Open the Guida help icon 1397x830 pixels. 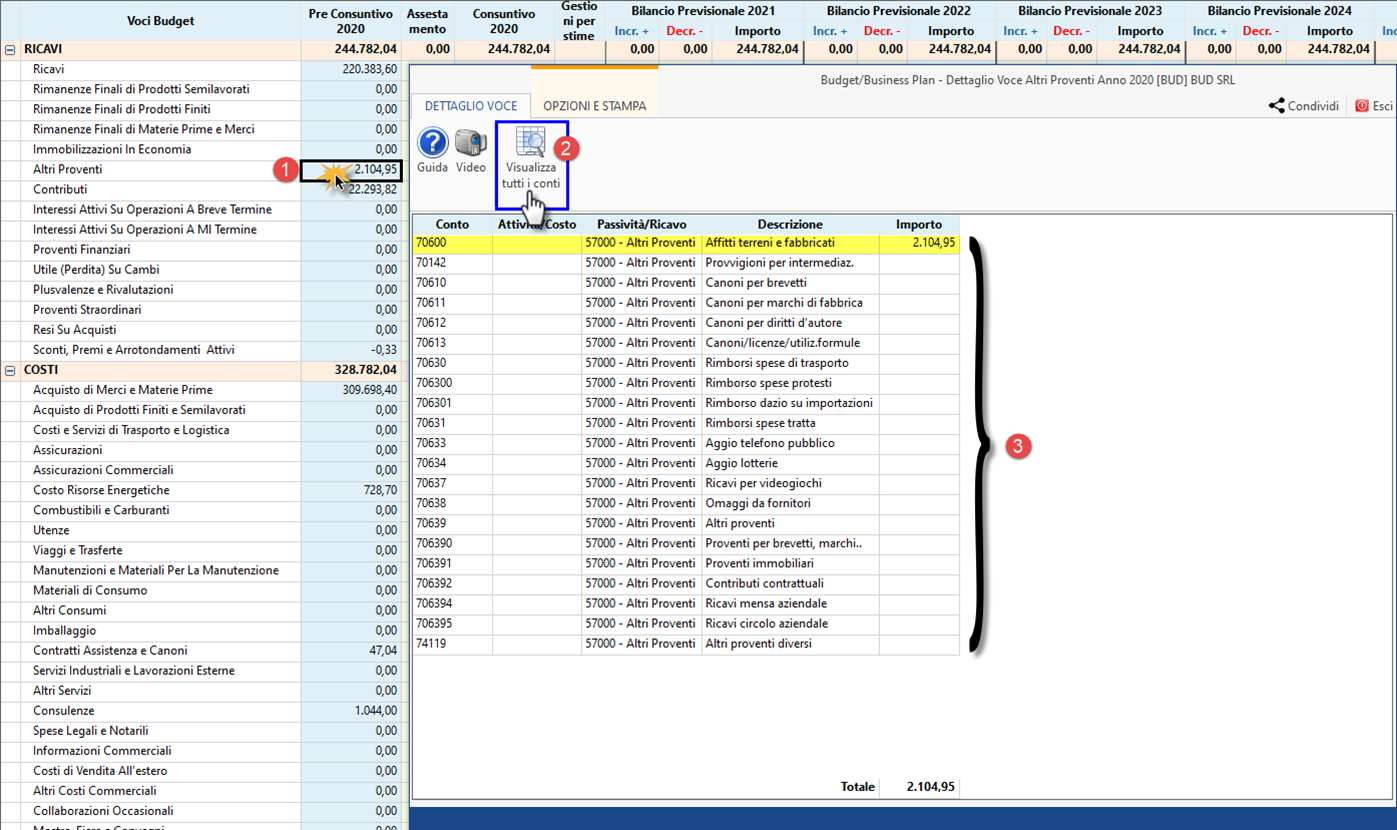(x=432, y=144)
